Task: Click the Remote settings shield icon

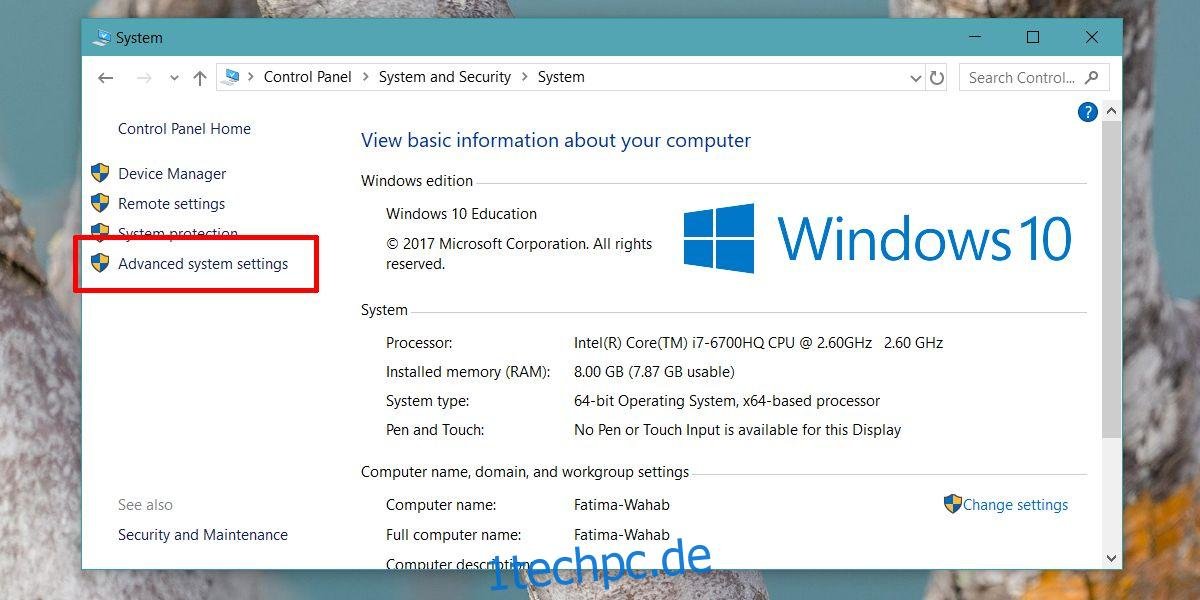Action: (x=100, y=203)
